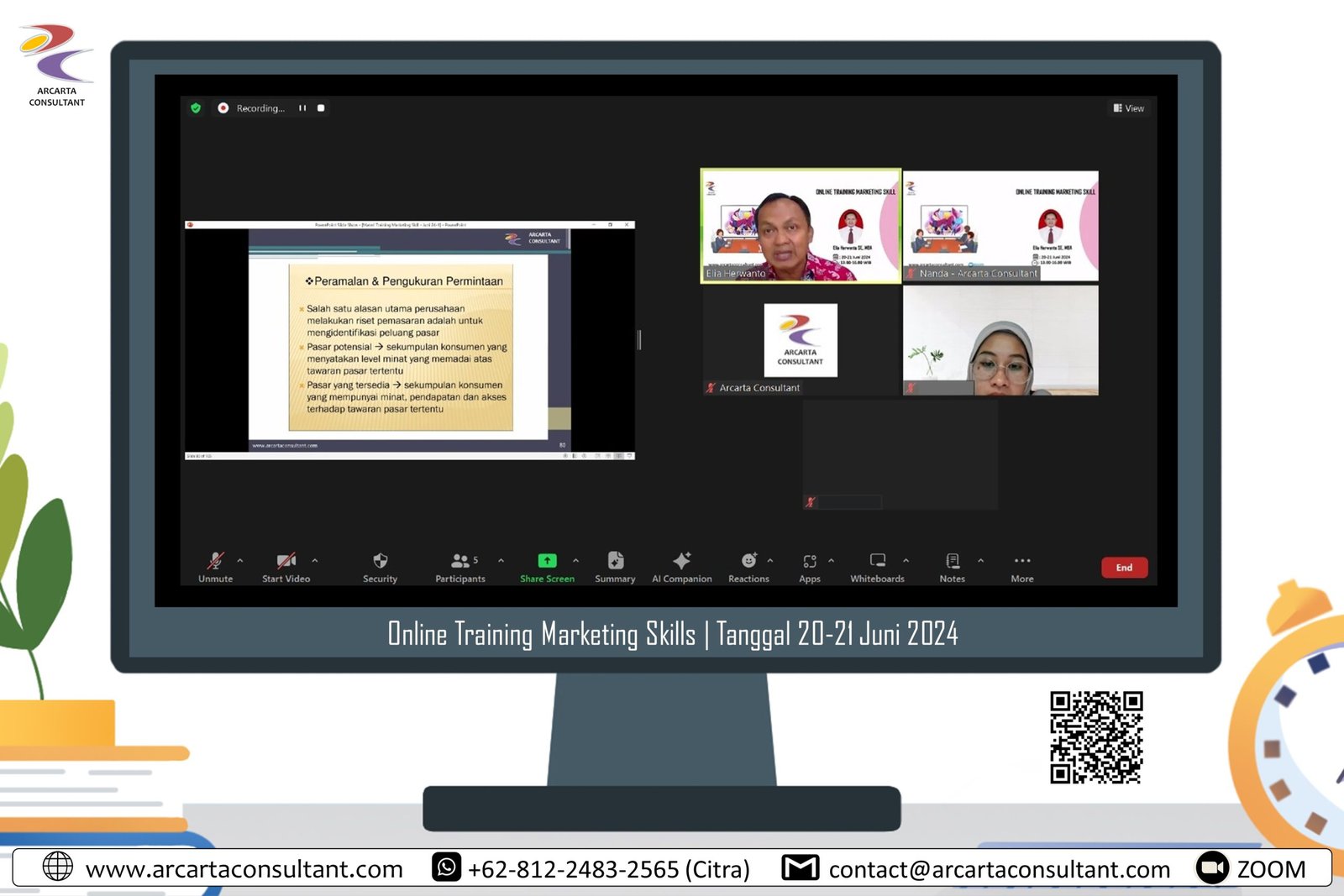Pause the recording
The height and width of the screenshot is (896, 1344).
click(302, 108)
